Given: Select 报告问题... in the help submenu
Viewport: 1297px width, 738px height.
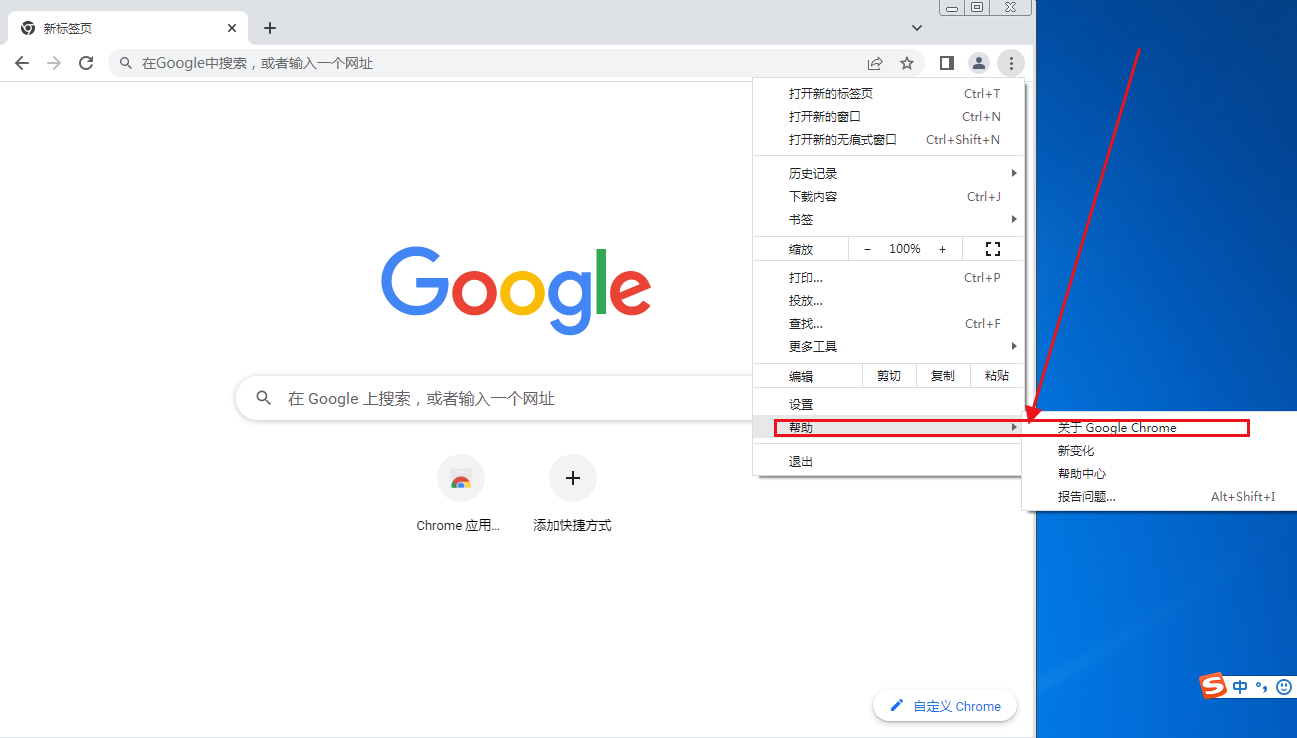Looking at the screenshot, I should point(1159,496).
